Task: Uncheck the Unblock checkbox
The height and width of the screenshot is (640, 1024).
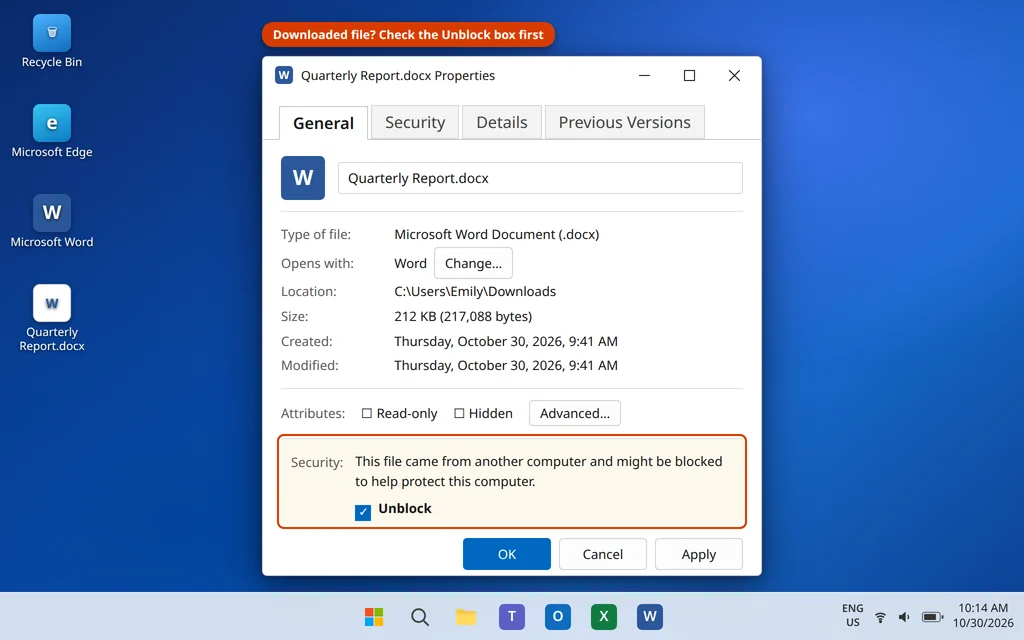Action: point(363,513)
